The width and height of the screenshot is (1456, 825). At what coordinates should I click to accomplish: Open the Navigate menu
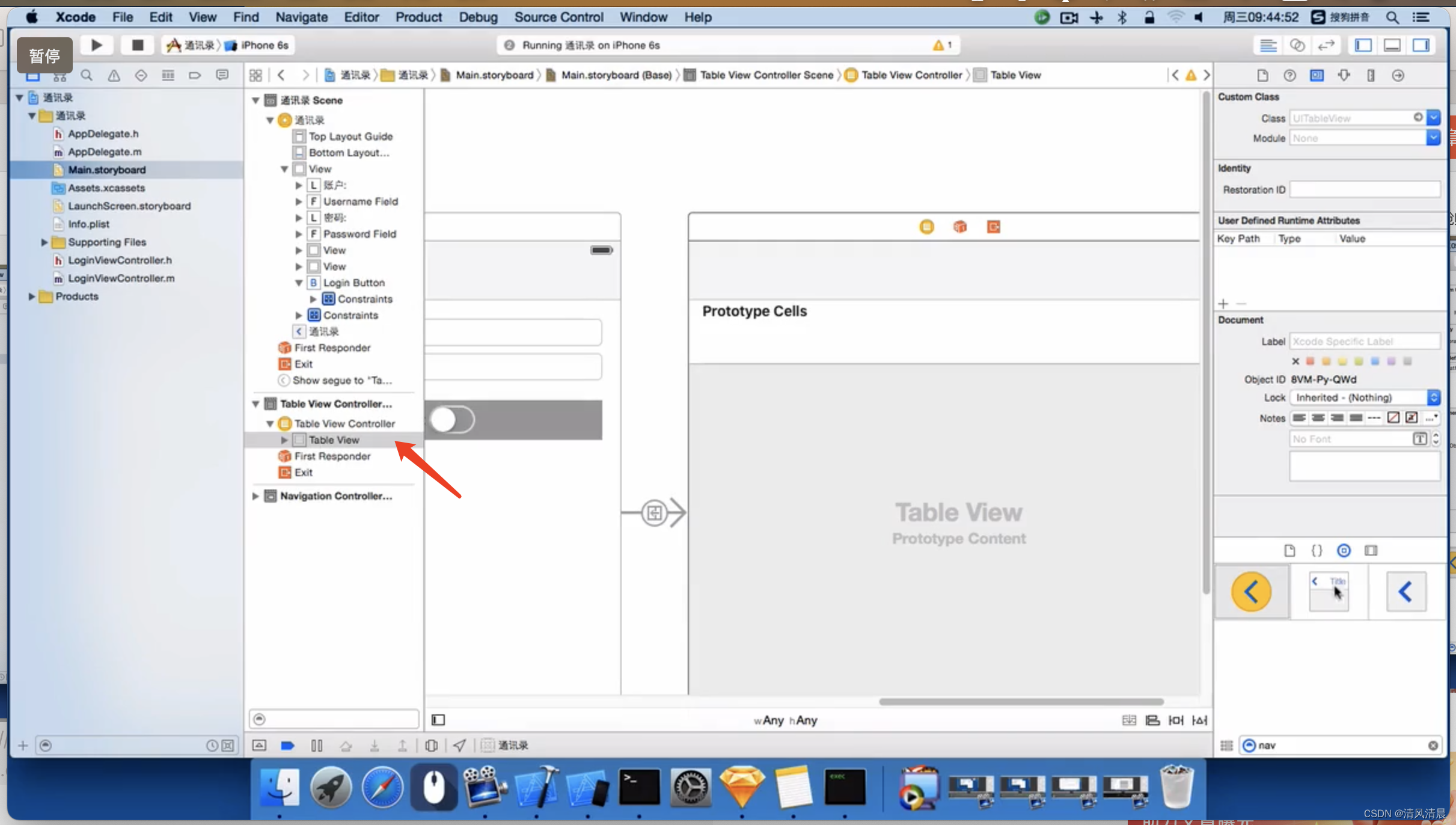(x=302, y=17)
